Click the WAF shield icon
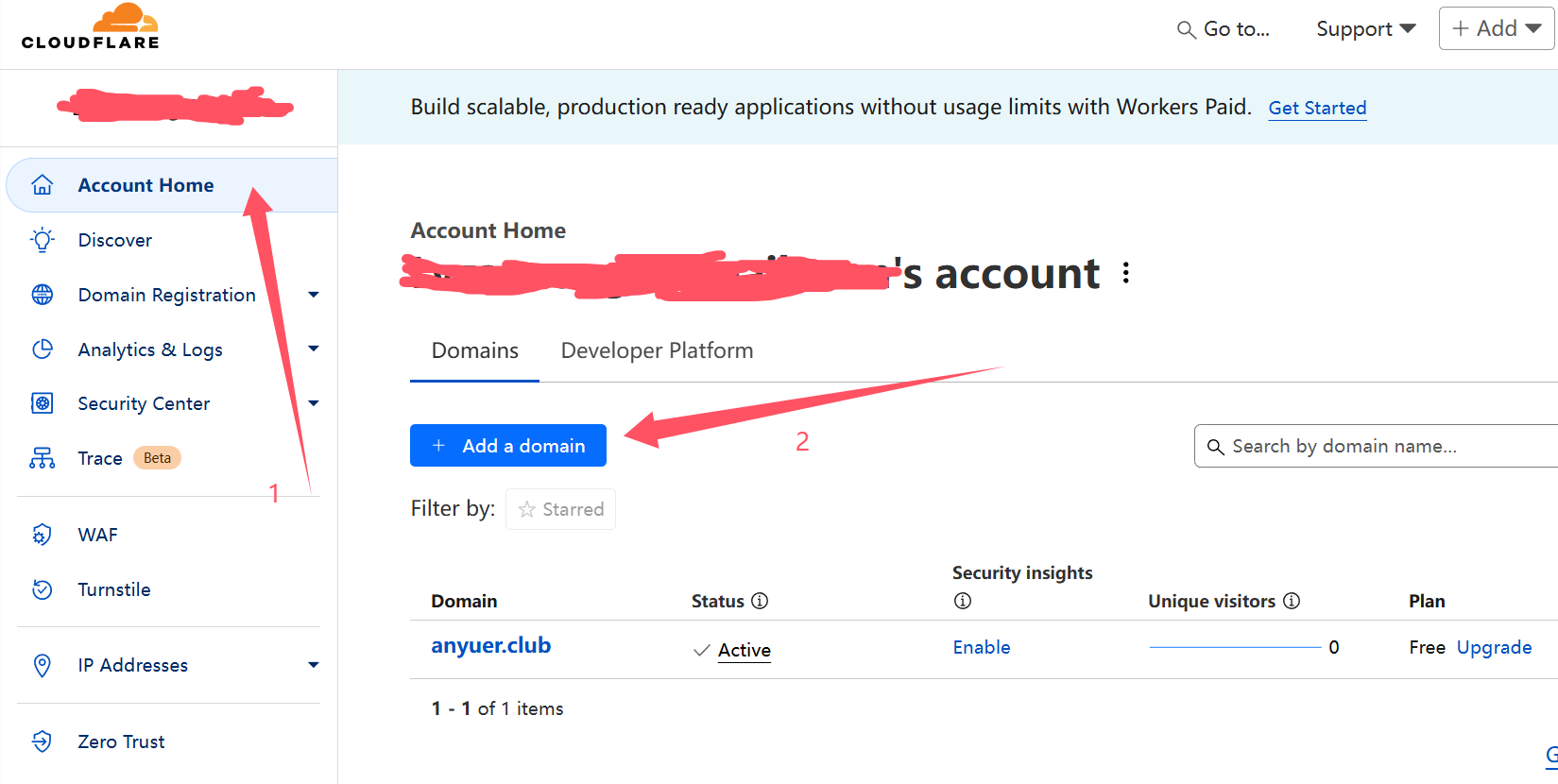Screen dimensions: 1558x784 (43, 535)
